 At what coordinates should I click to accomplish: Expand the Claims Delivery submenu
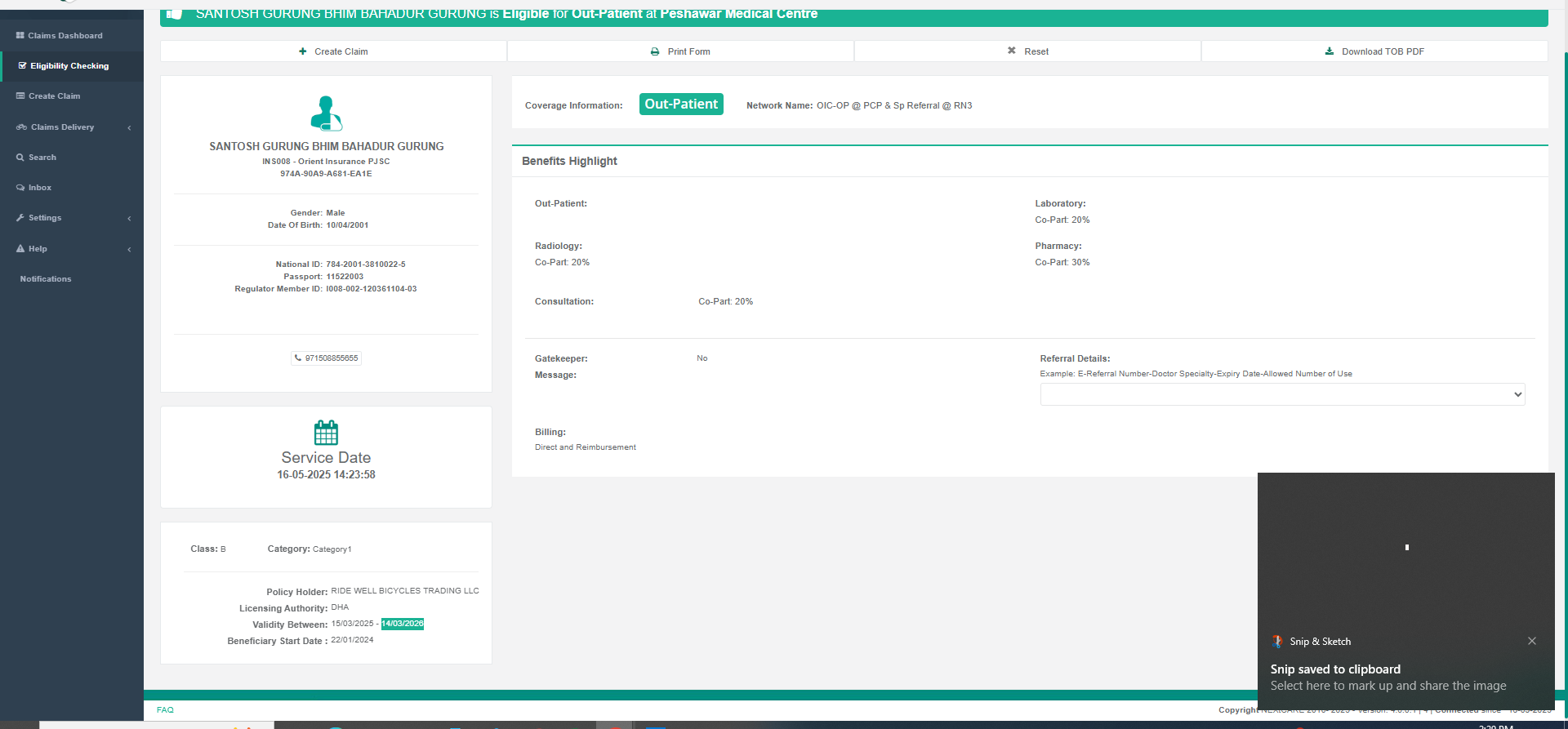pyautogui.click(x=129, y=127)
